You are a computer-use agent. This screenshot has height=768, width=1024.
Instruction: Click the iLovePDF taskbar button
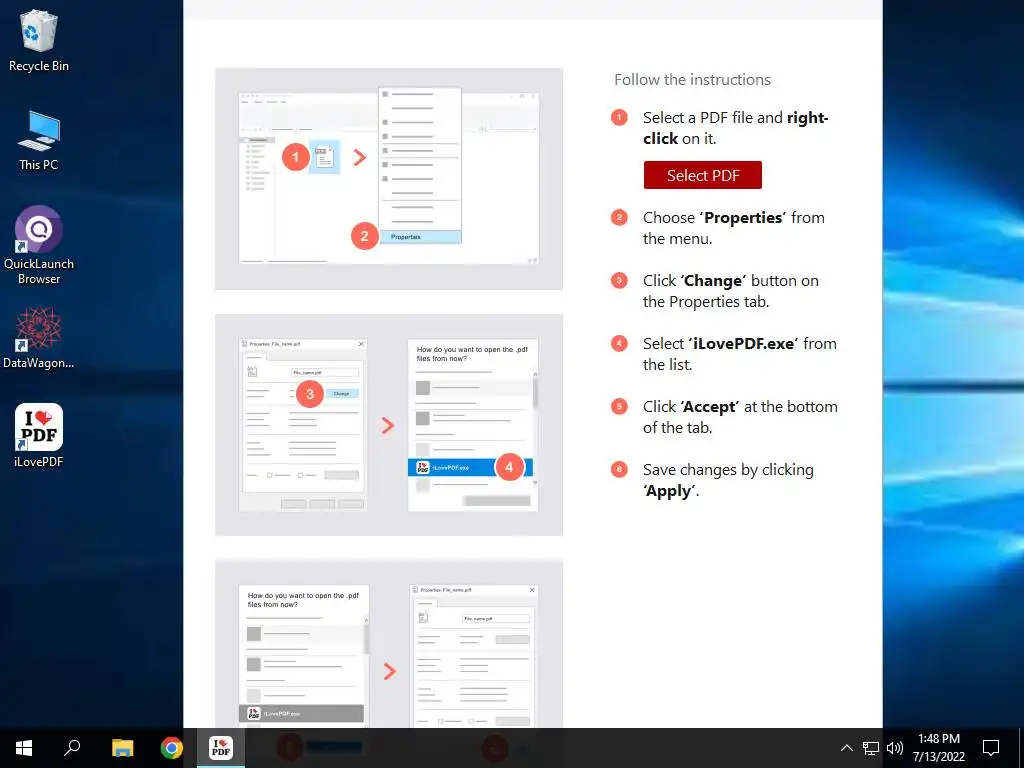221,748
